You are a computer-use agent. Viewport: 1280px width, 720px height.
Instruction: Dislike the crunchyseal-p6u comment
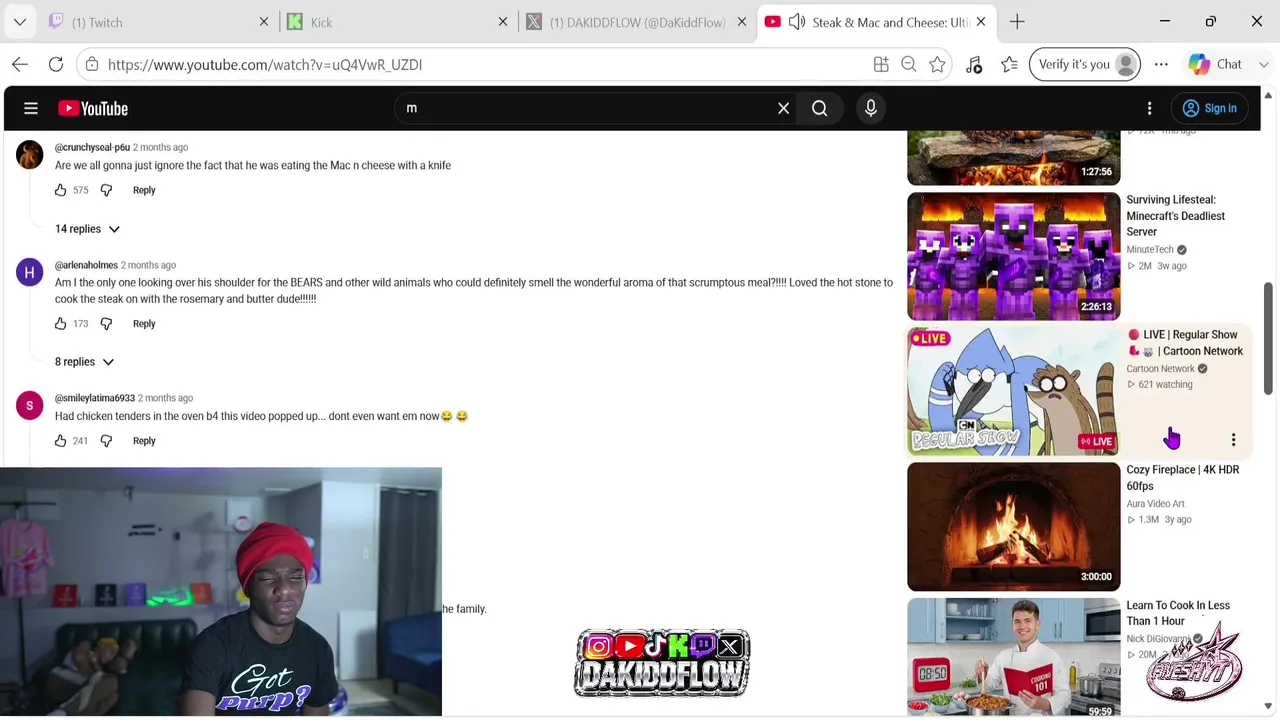click(106, 190)
